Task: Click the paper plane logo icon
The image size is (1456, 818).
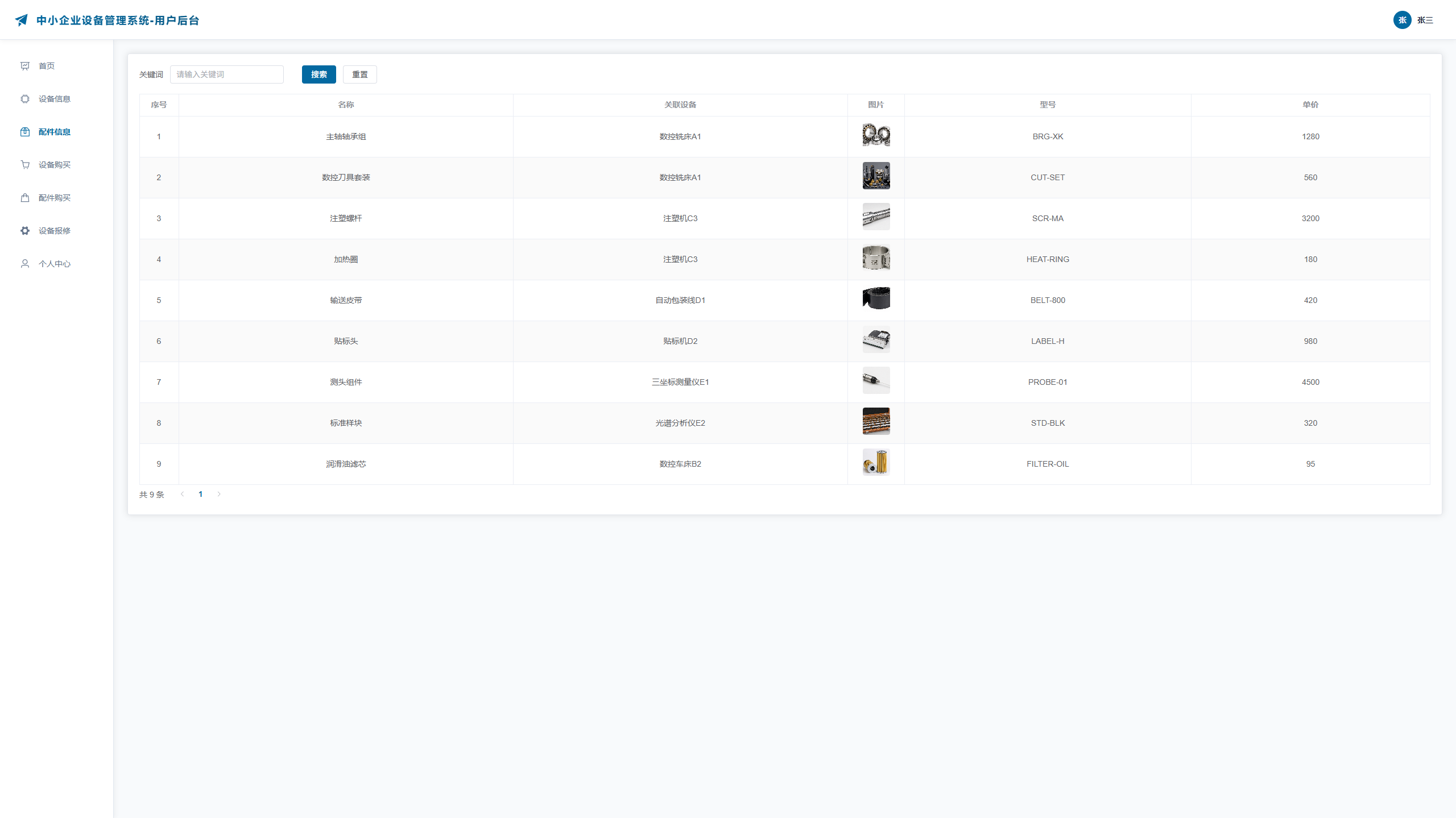Action: 22,20
